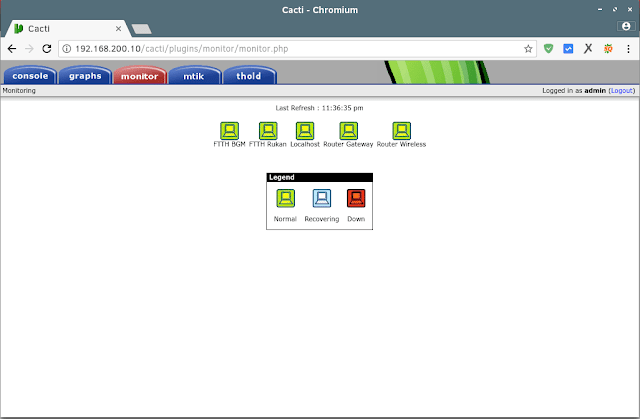Click the Monitoring breadcrumb text
Screen dimensions: 640x419
[19, 91]
